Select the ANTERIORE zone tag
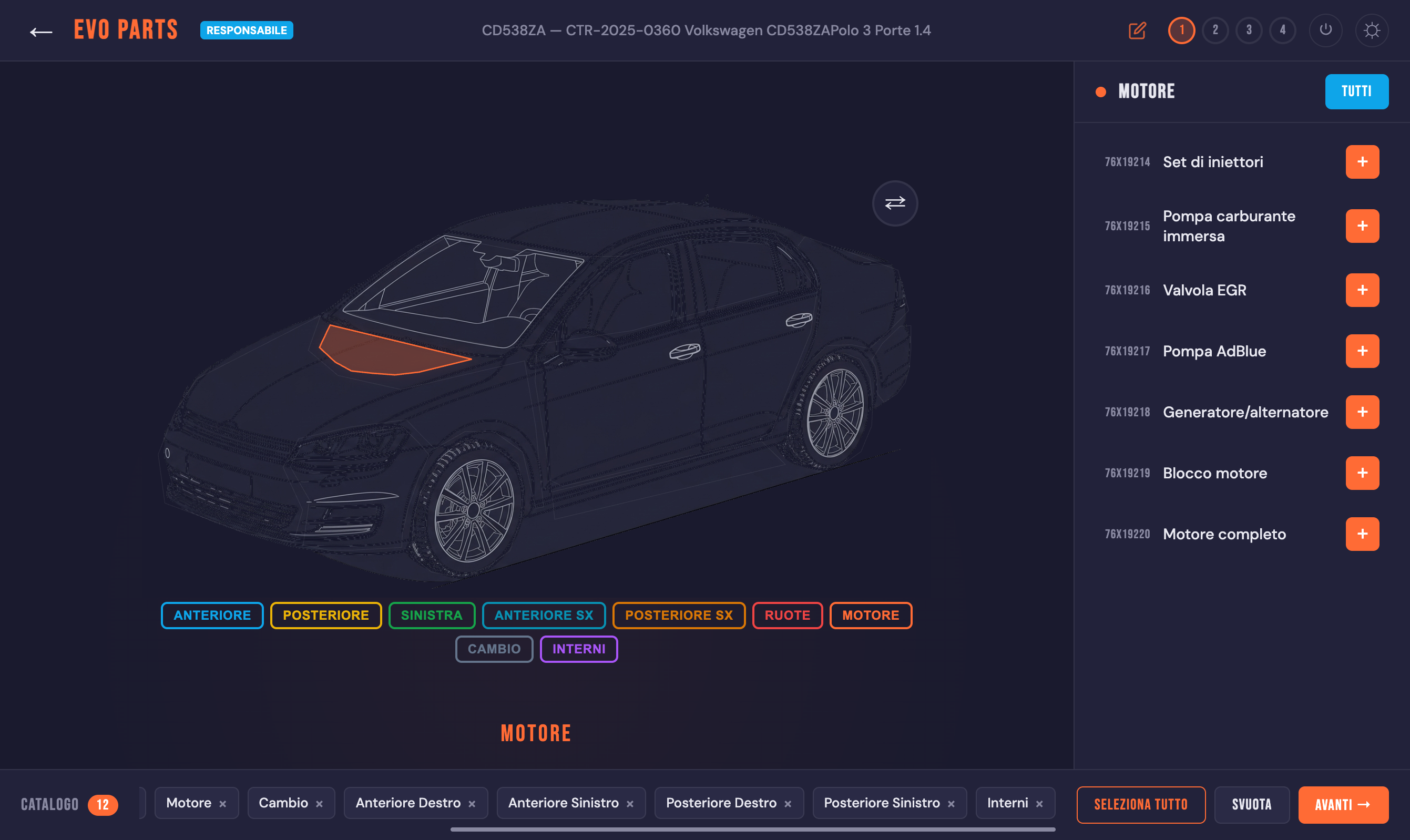 point(212,616)
